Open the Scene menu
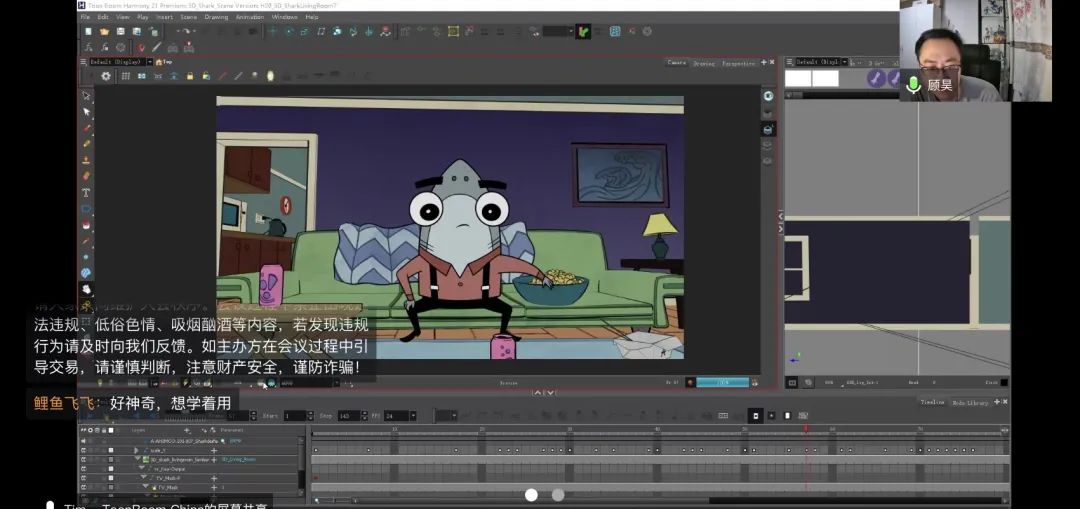This screenshot has height=509, width=1080. (x=188, y=17)
